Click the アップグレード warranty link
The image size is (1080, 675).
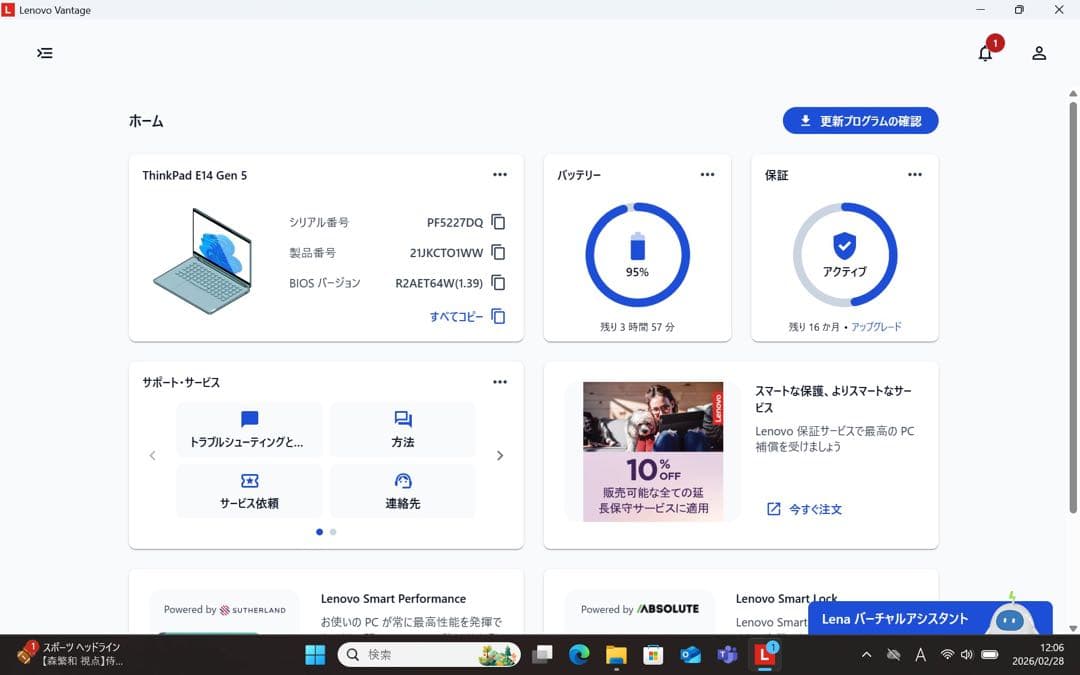click(x=876, y=326)
